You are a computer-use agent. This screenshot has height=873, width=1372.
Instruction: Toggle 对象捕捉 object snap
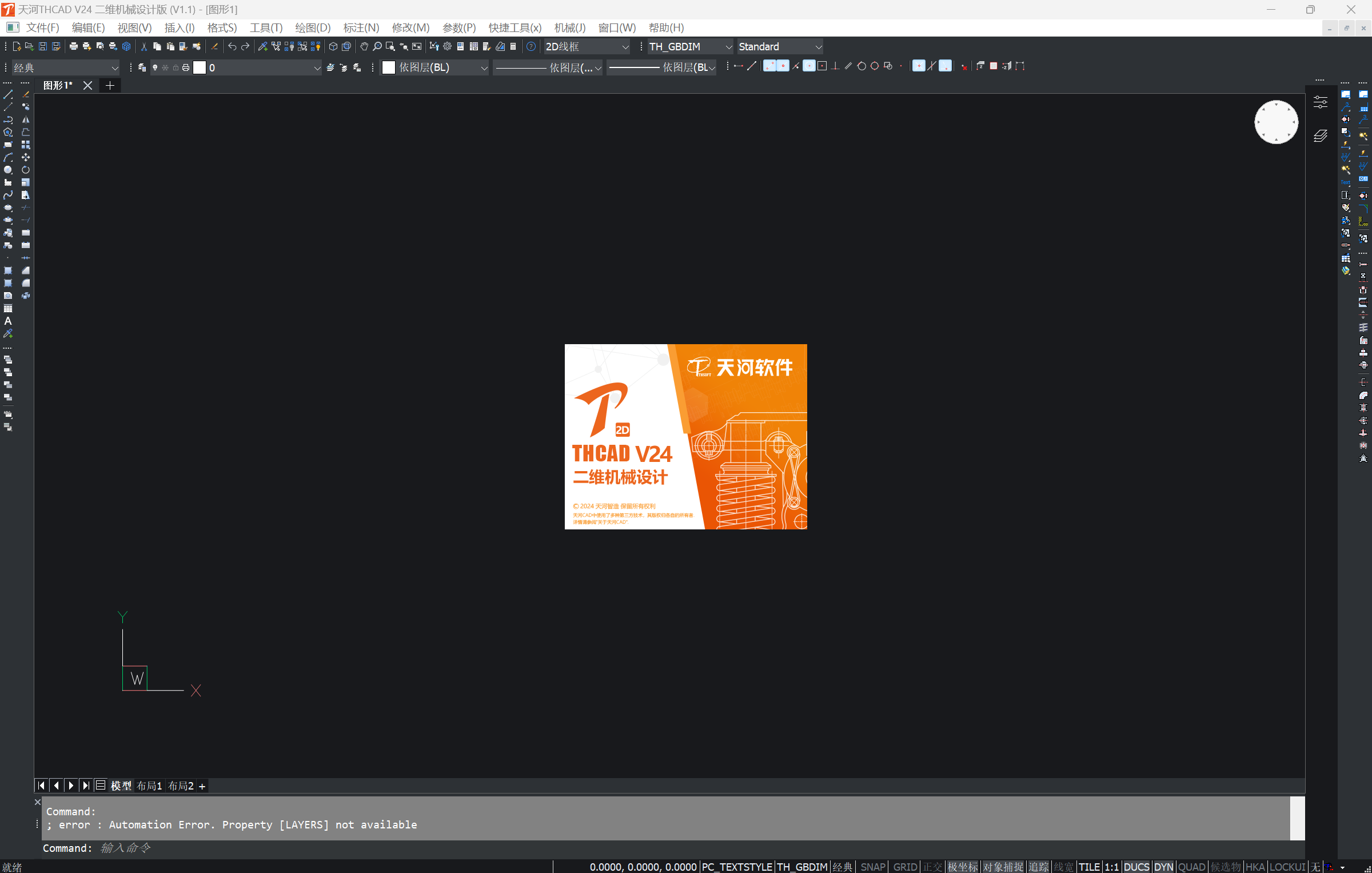1003,867
